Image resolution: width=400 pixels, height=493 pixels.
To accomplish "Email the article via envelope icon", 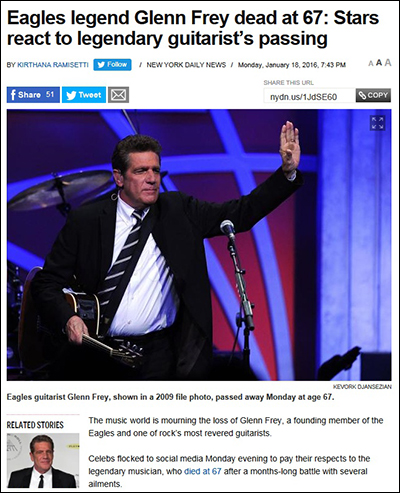I will (118, 95).
